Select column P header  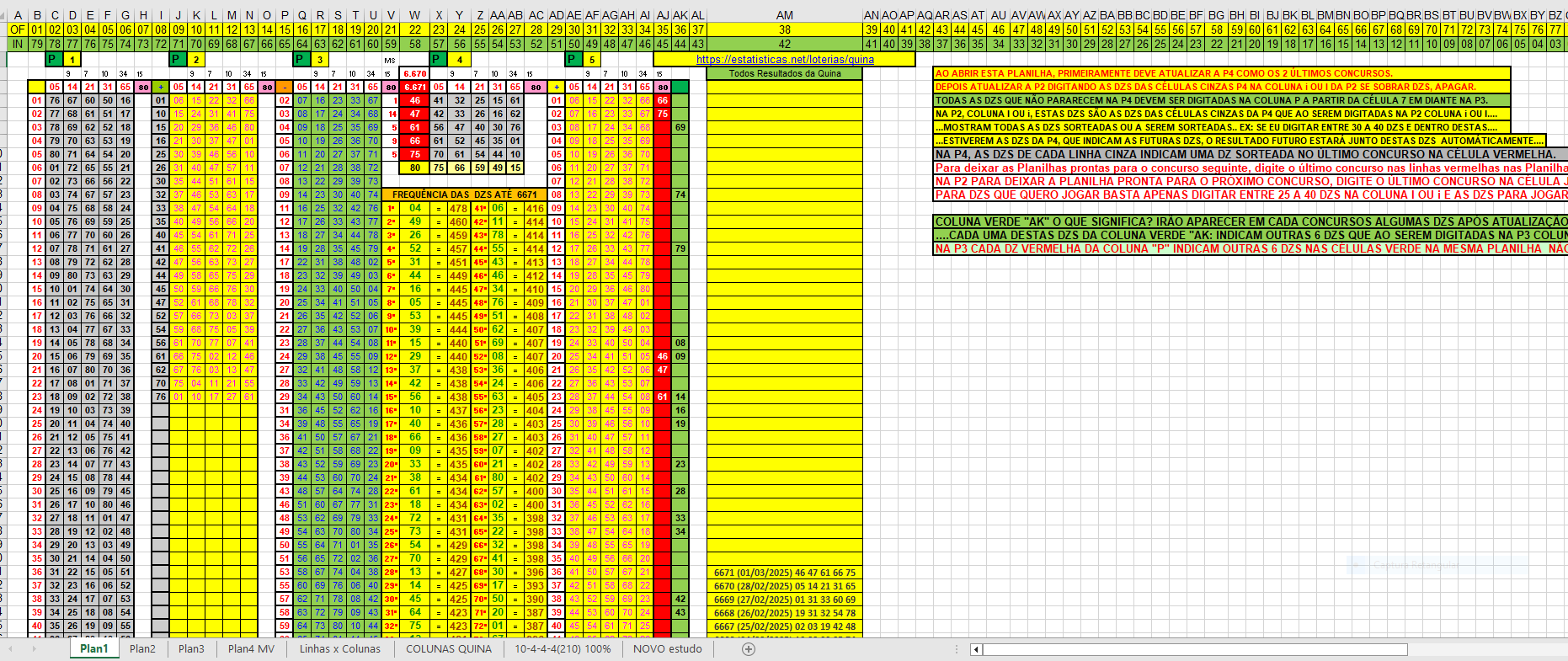285,15
